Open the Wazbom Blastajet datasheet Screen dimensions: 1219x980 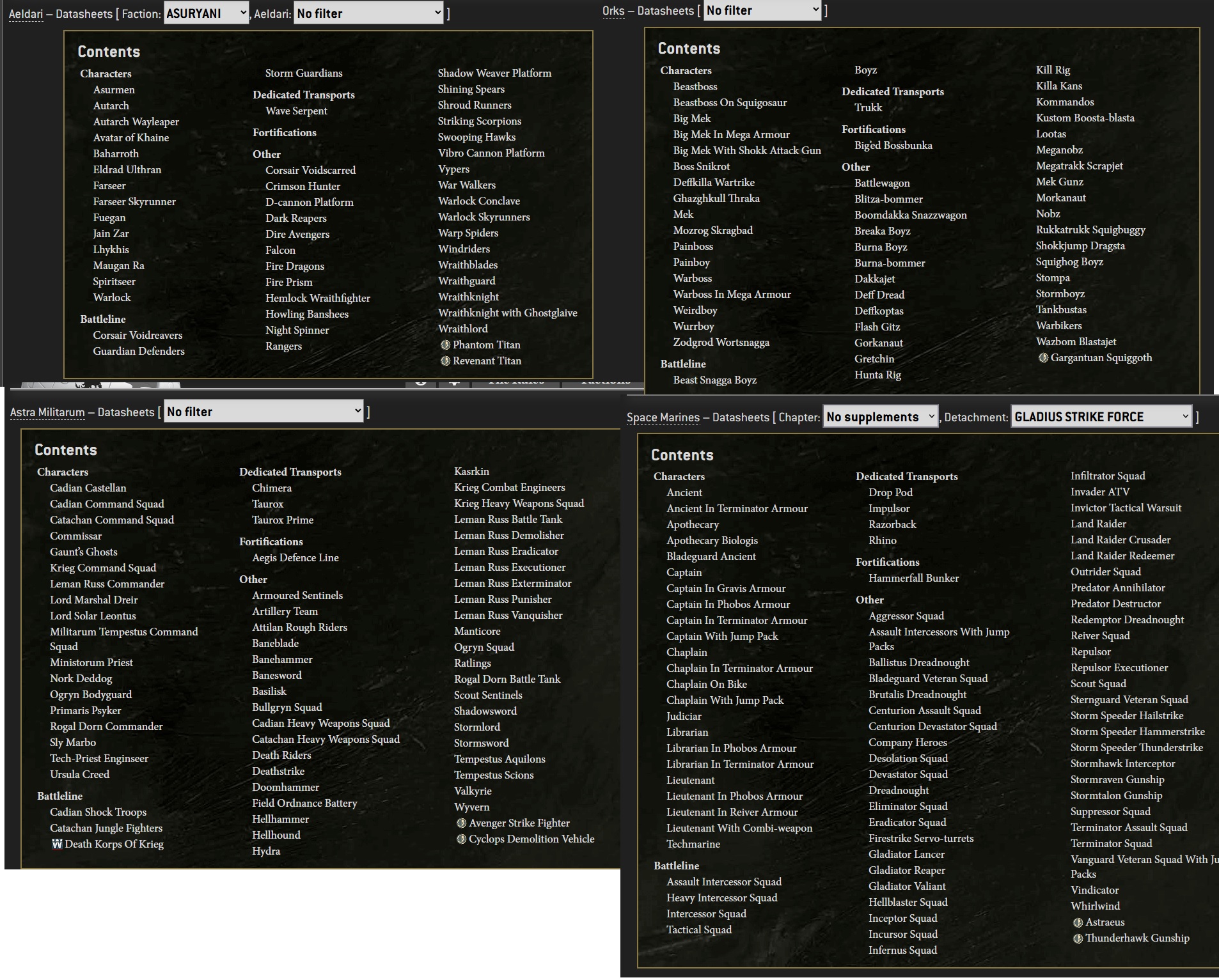pos(1076,341)
